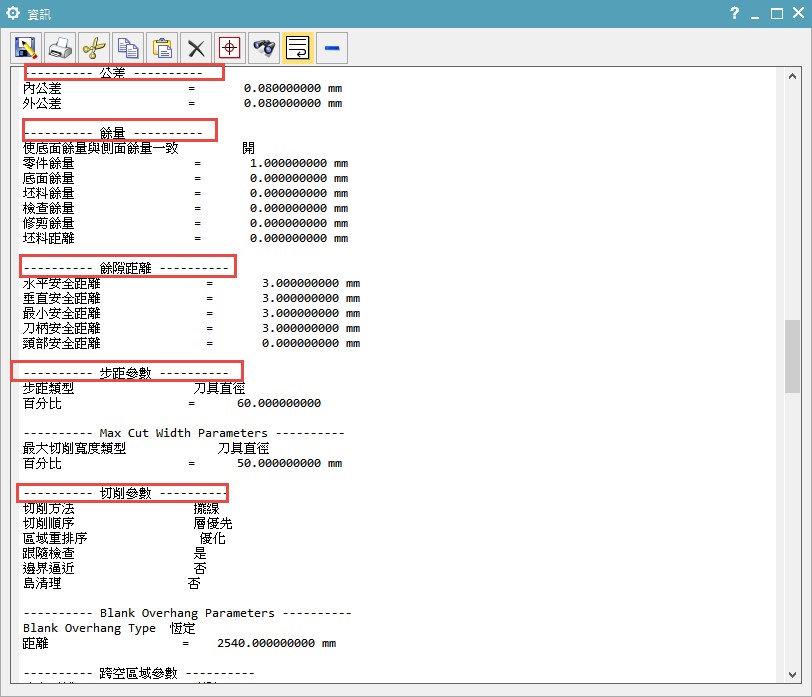
Task: Click the 檢查餘量 label
Action: point(49,208)
